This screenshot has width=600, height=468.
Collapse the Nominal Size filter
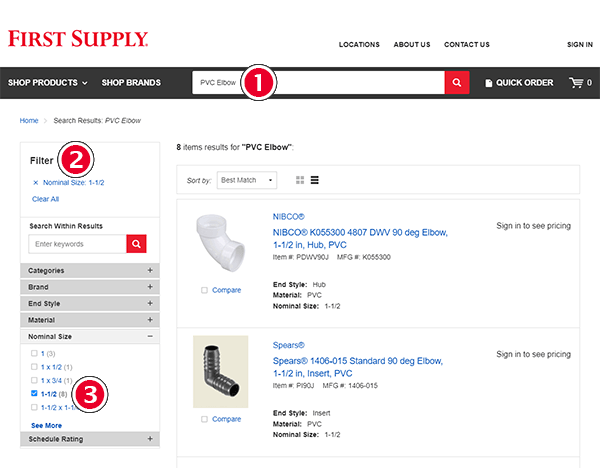pos(90,336)
